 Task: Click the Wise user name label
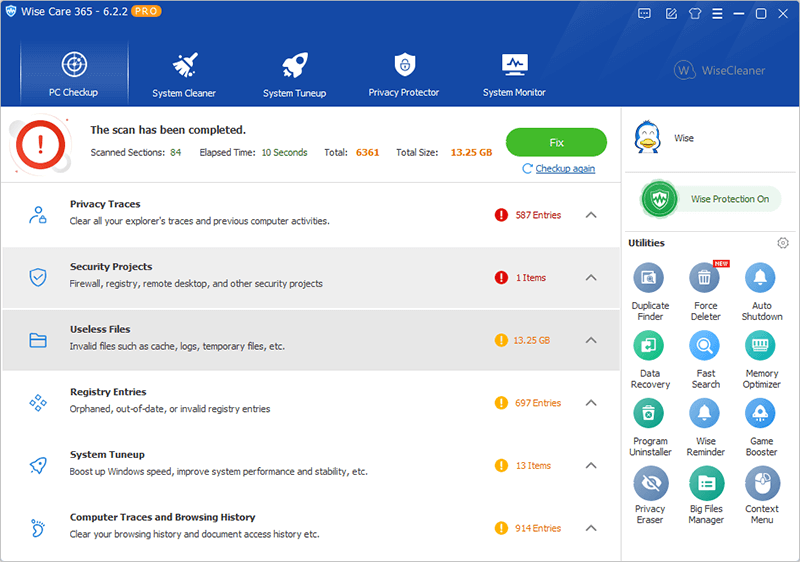pos(684,138)
